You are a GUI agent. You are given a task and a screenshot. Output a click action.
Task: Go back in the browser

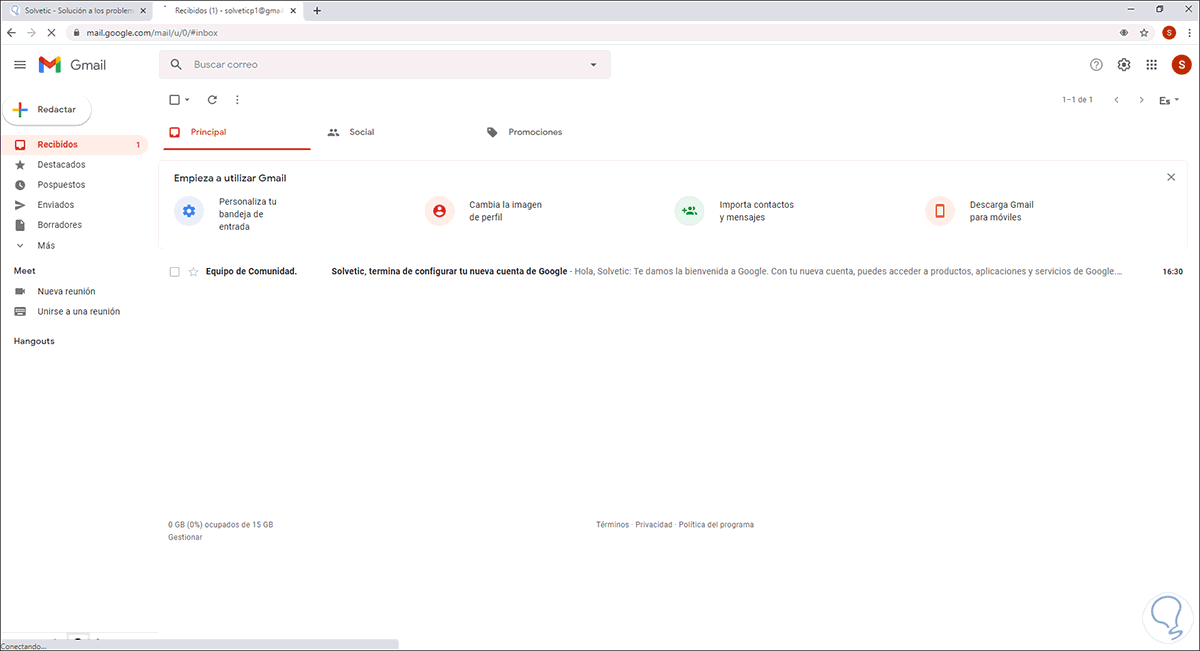(11, 32)
